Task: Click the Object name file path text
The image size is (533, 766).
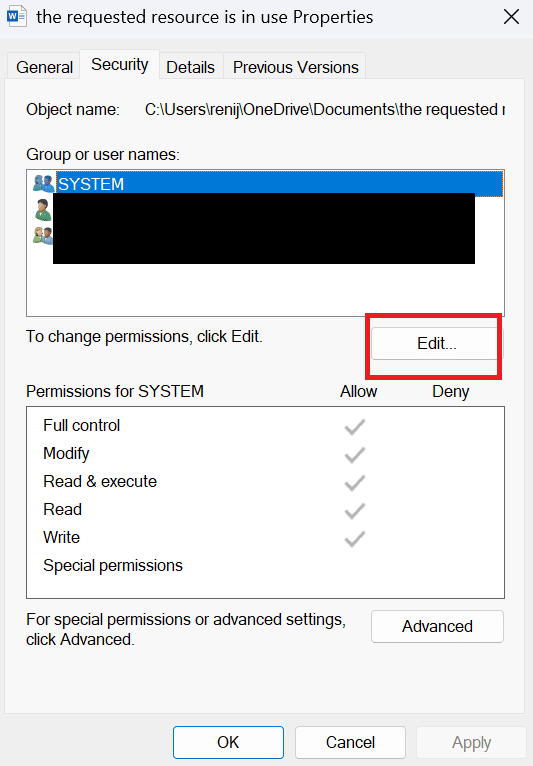Action: click(325, 109)
